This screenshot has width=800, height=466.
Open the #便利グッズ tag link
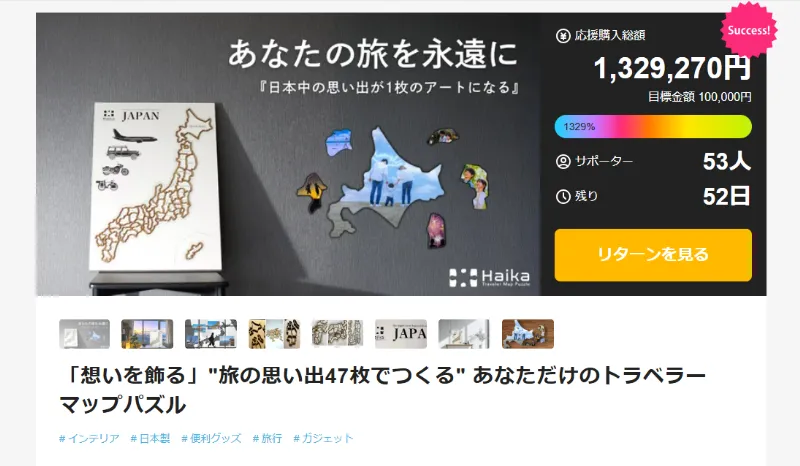pos(211,438)
